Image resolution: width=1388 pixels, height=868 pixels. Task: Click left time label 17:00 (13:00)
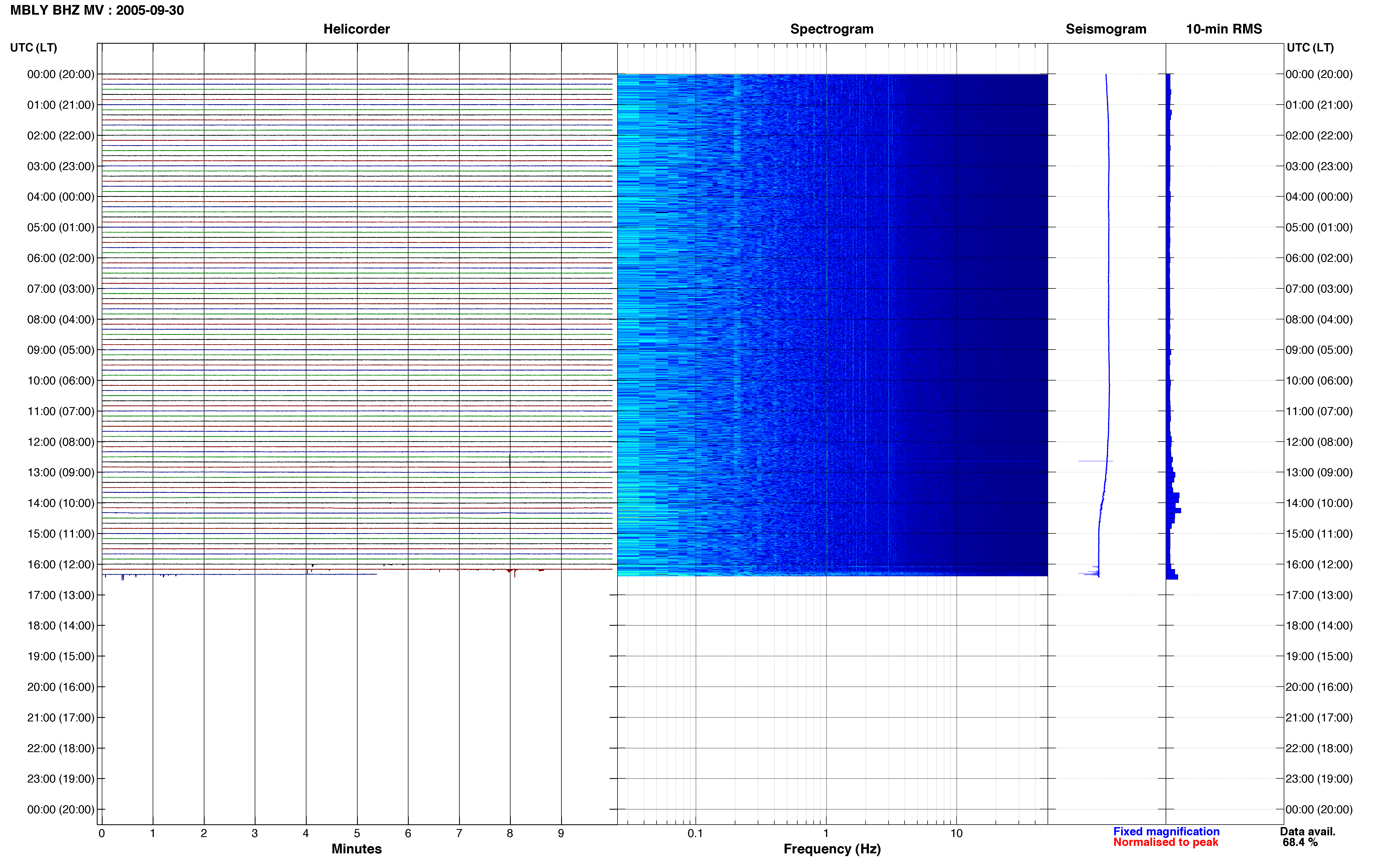tap(61, 595)
